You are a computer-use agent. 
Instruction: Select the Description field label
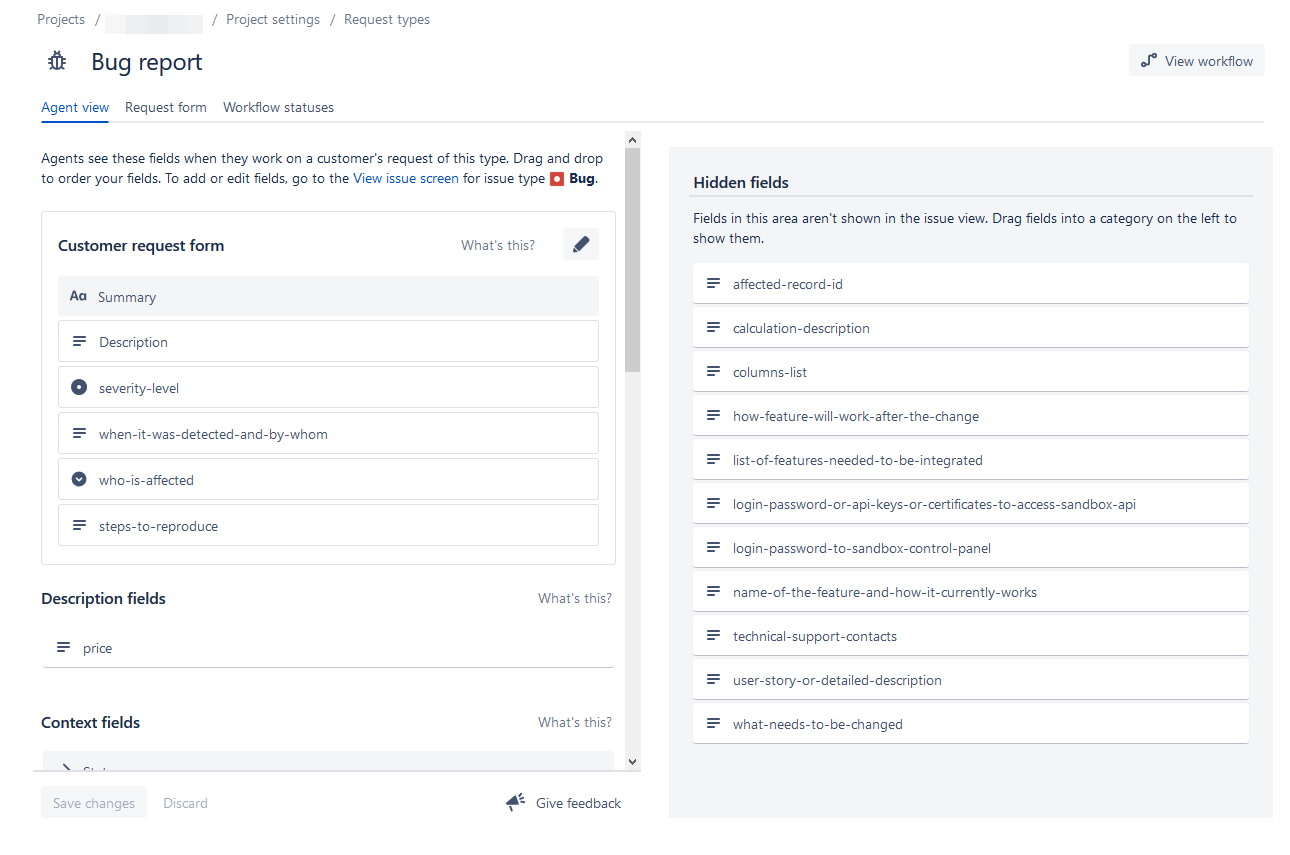133,342
